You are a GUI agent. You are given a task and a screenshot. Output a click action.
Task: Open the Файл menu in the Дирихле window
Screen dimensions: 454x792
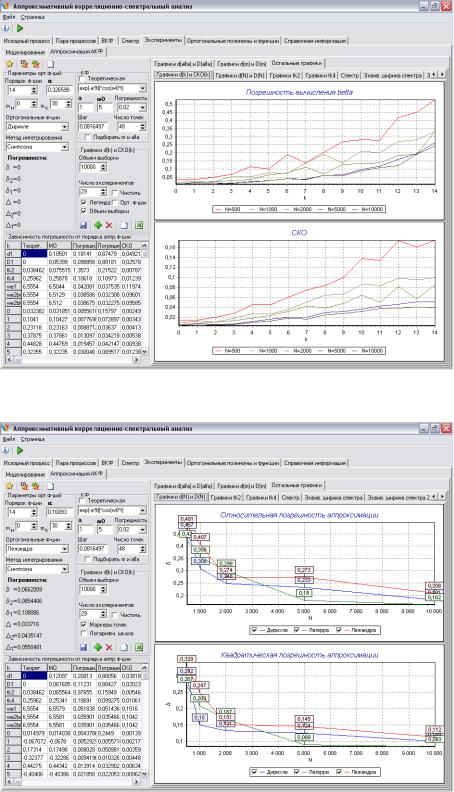pos(9,17)
